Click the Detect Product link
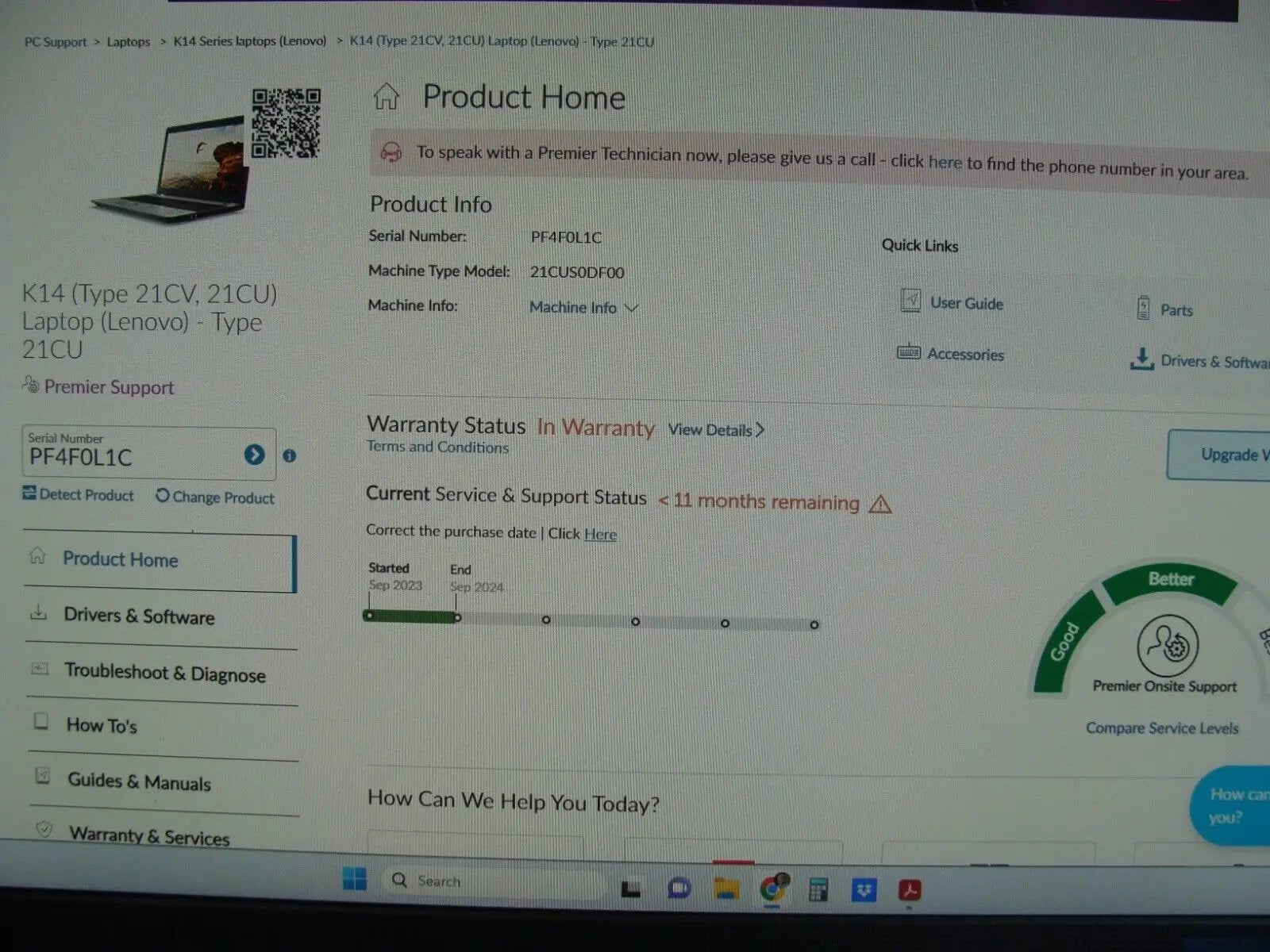1270x952 pixels. click(79, 494)
